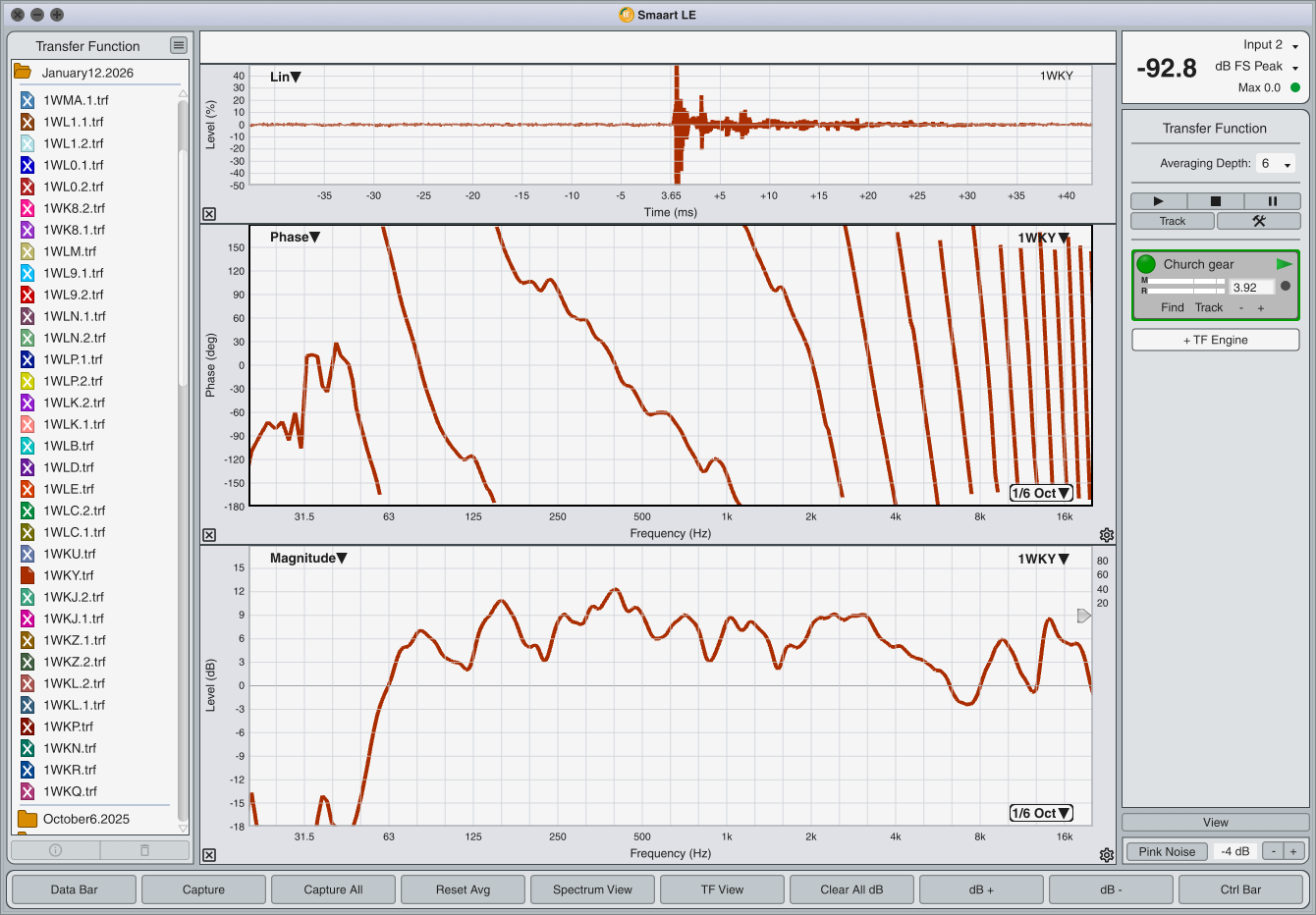The height and width of the screenshot is (915, 1316).
Task: Click the trash icon below file list
Action: tap(144, 850)
